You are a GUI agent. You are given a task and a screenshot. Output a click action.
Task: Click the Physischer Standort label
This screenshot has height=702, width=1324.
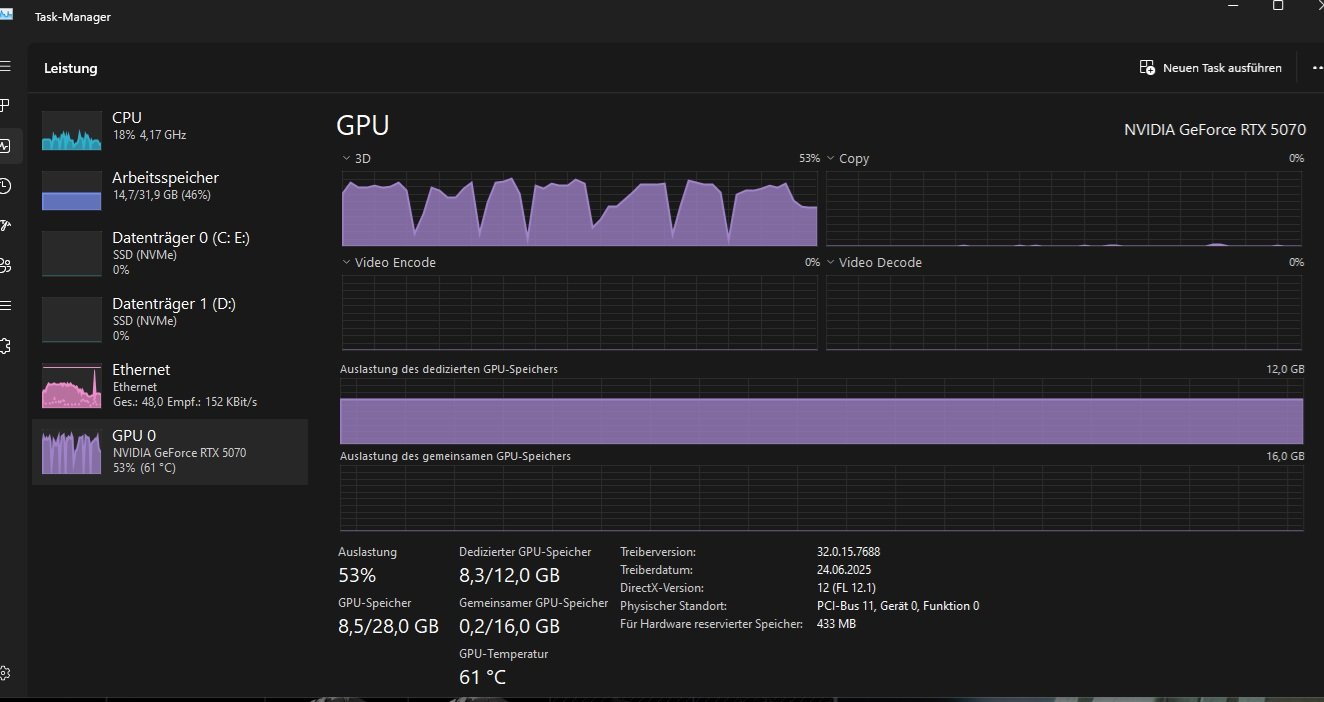tap(673, 606)
